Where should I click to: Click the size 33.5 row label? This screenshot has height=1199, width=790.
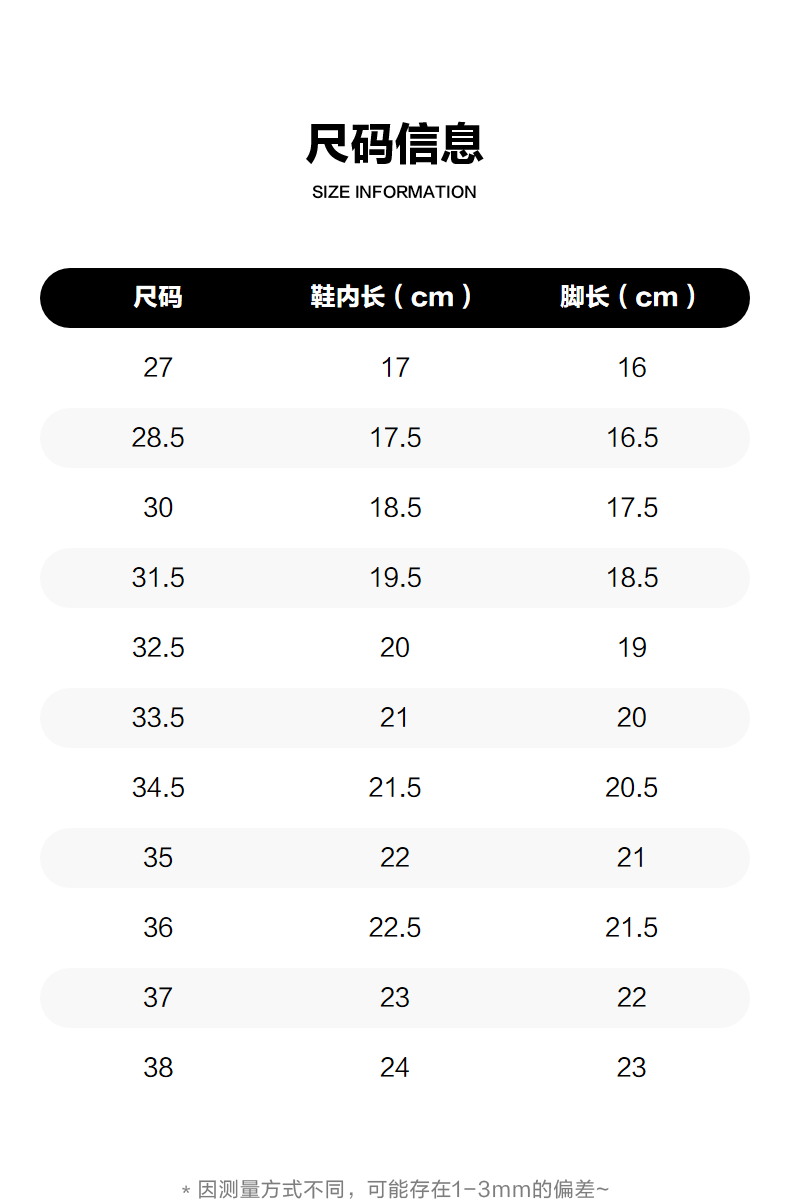158,718
